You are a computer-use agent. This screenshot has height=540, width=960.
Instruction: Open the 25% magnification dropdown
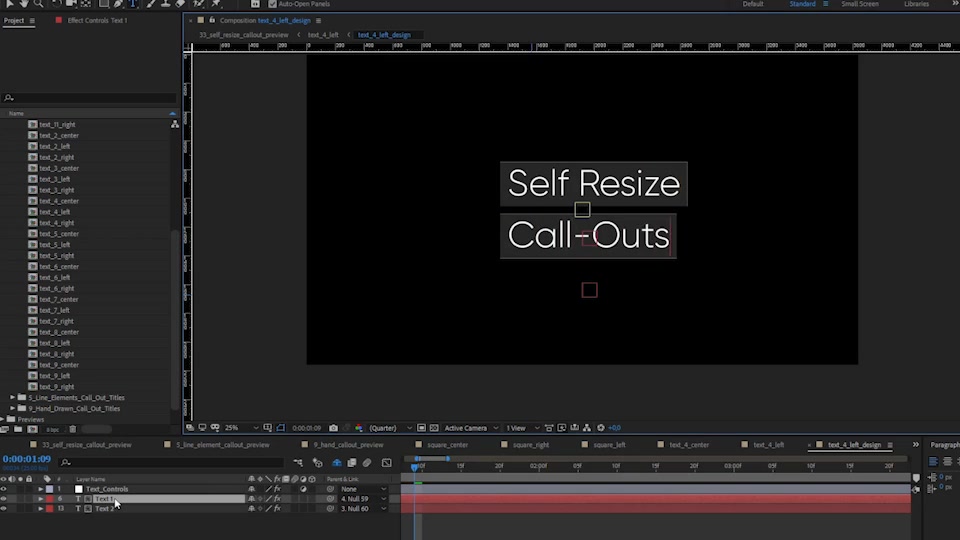point(241,428)
